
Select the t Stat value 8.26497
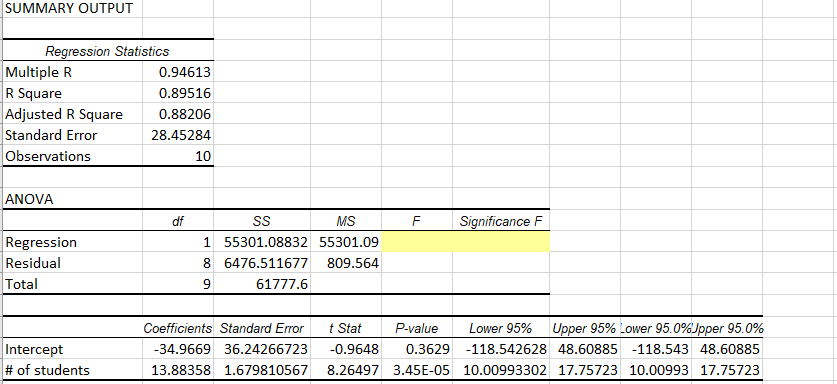coord(346,370)
